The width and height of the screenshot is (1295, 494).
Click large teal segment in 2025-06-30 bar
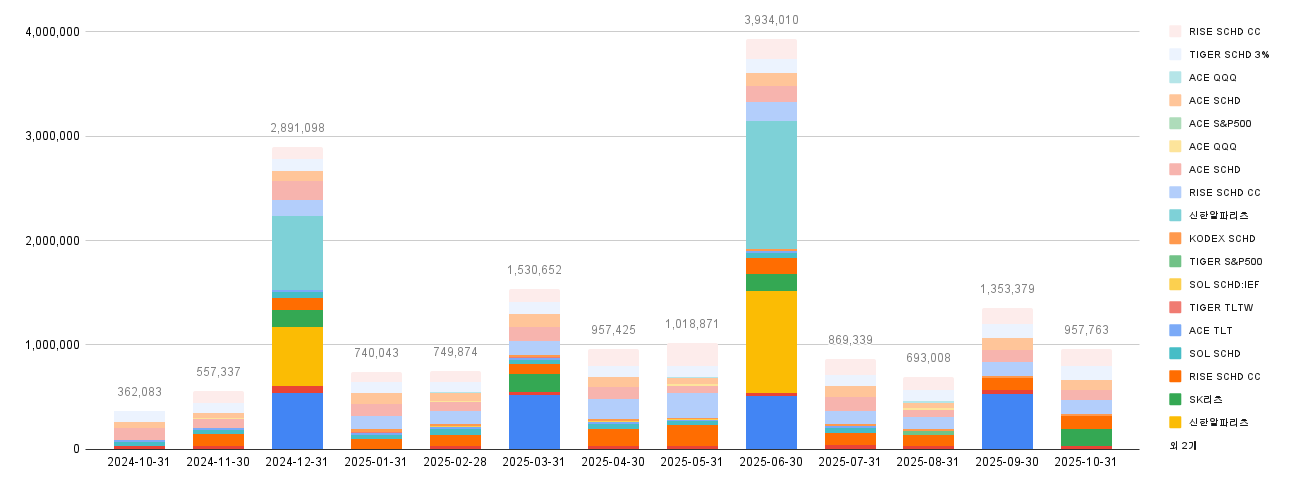771,184
